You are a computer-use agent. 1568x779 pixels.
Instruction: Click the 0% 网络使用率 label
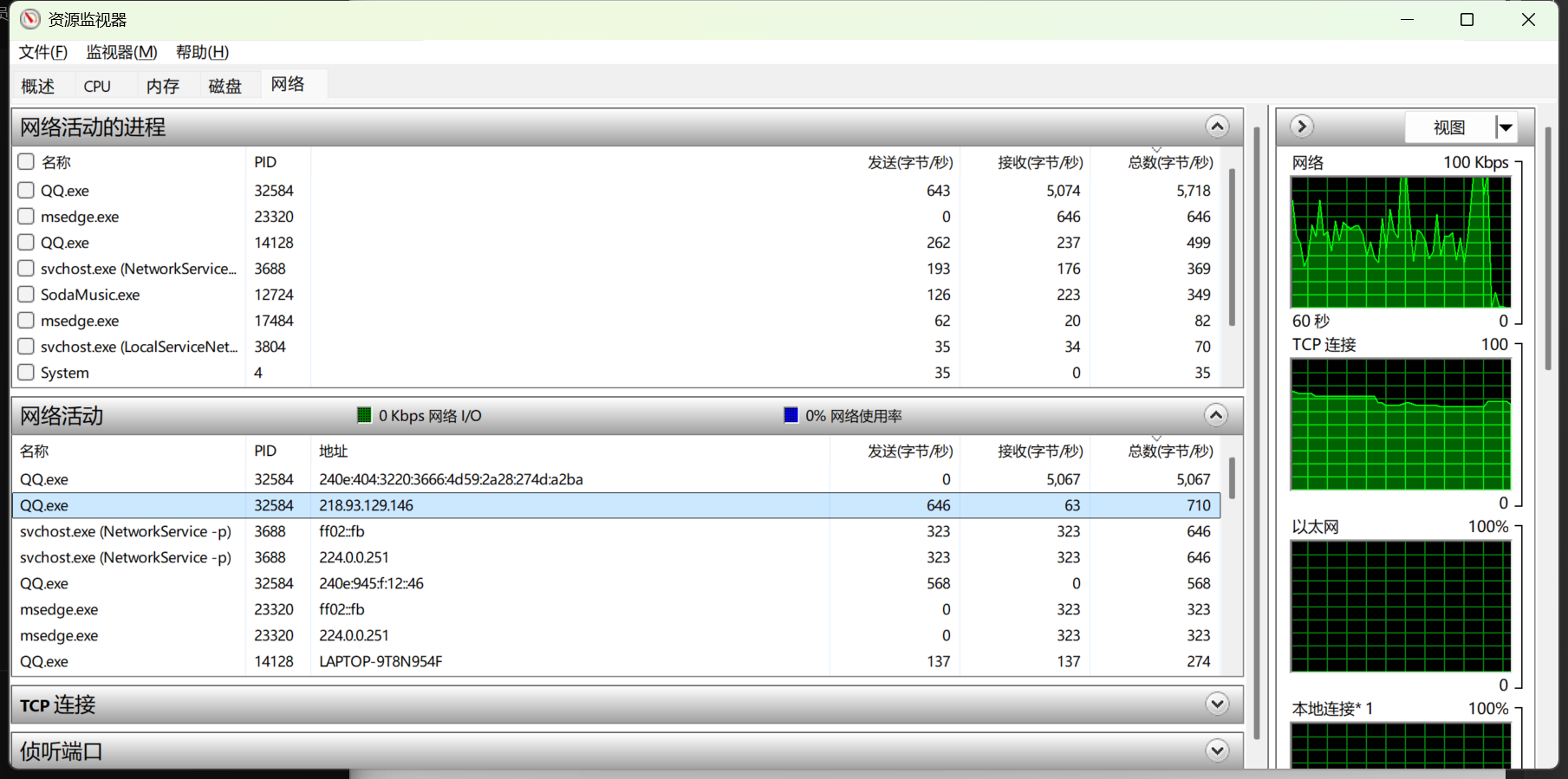tap(854, 416)
